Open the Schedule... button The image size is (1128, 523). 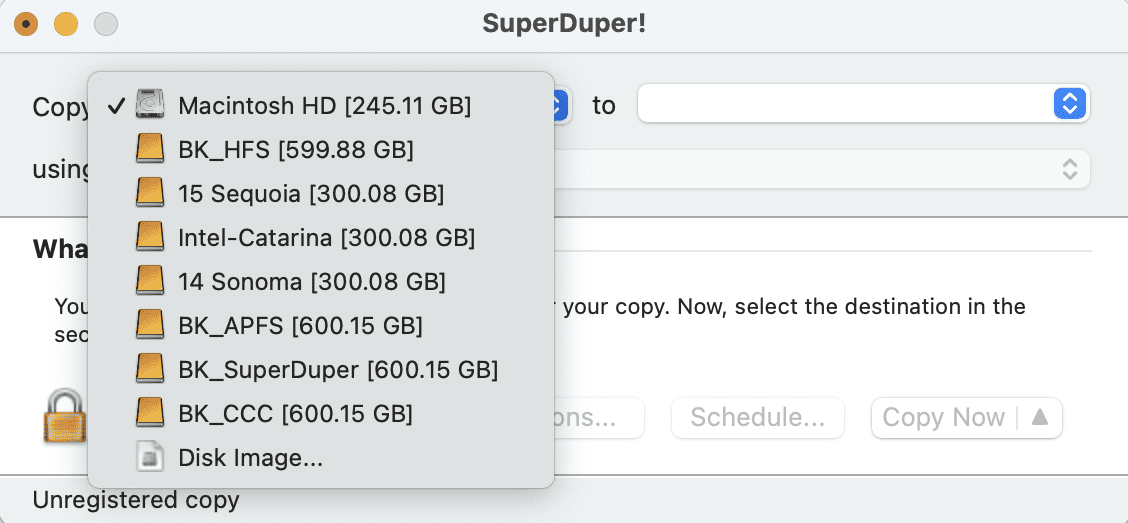(x=758, y=417)
